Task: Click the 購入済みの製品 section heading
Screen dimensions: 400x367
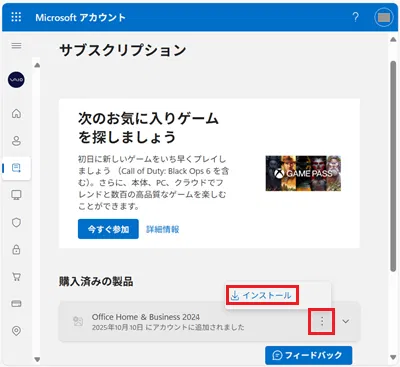Action: (x=96, y=282)
